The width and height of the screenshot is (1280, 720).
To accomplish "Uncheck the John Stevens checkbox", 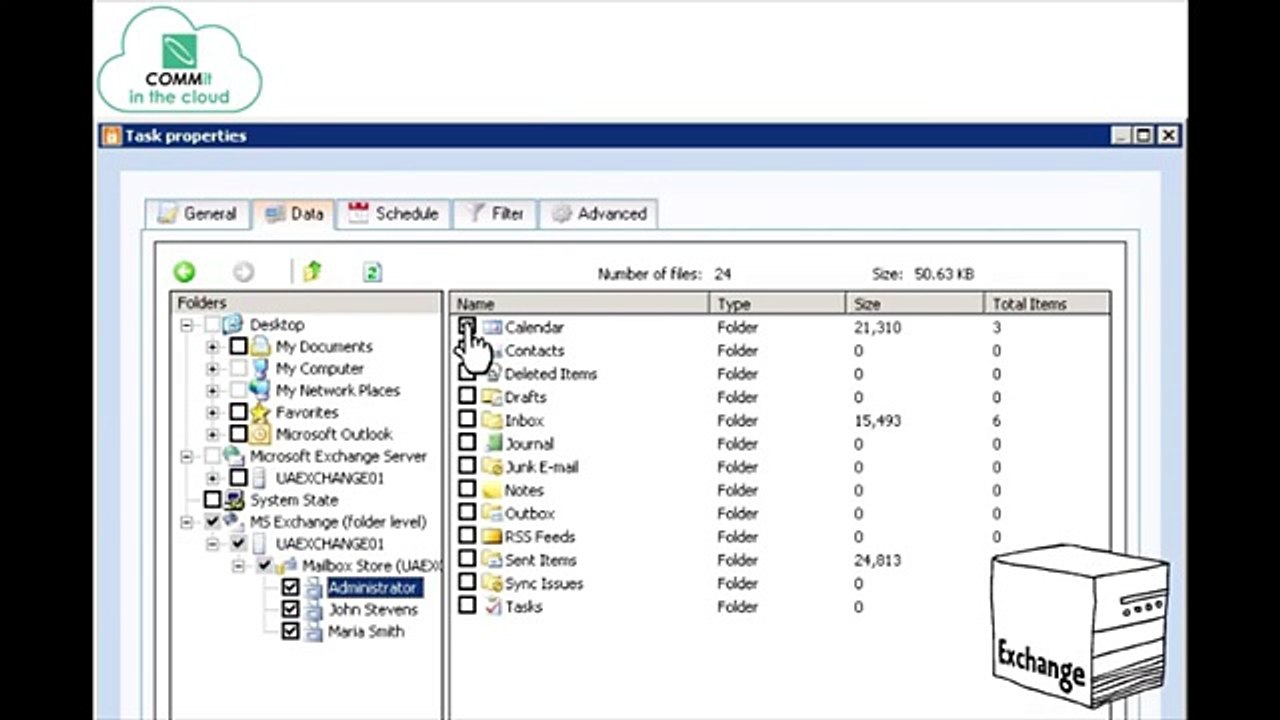I will 290,610.
